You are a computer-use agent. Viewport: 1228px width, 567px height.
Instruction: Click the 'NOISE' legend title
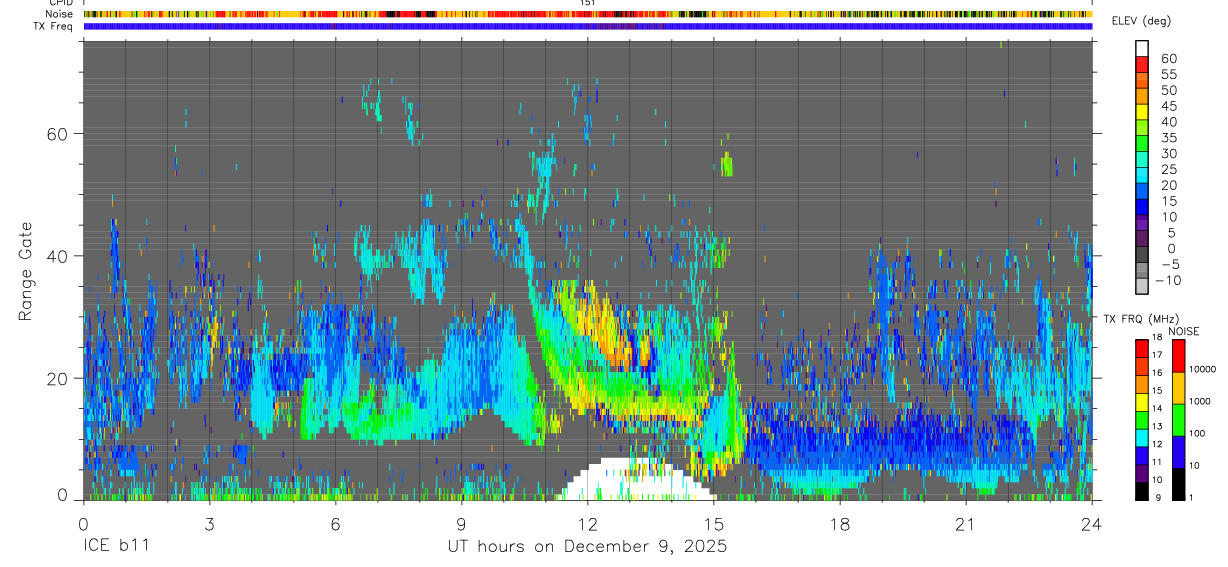(x=1184, y=331)
